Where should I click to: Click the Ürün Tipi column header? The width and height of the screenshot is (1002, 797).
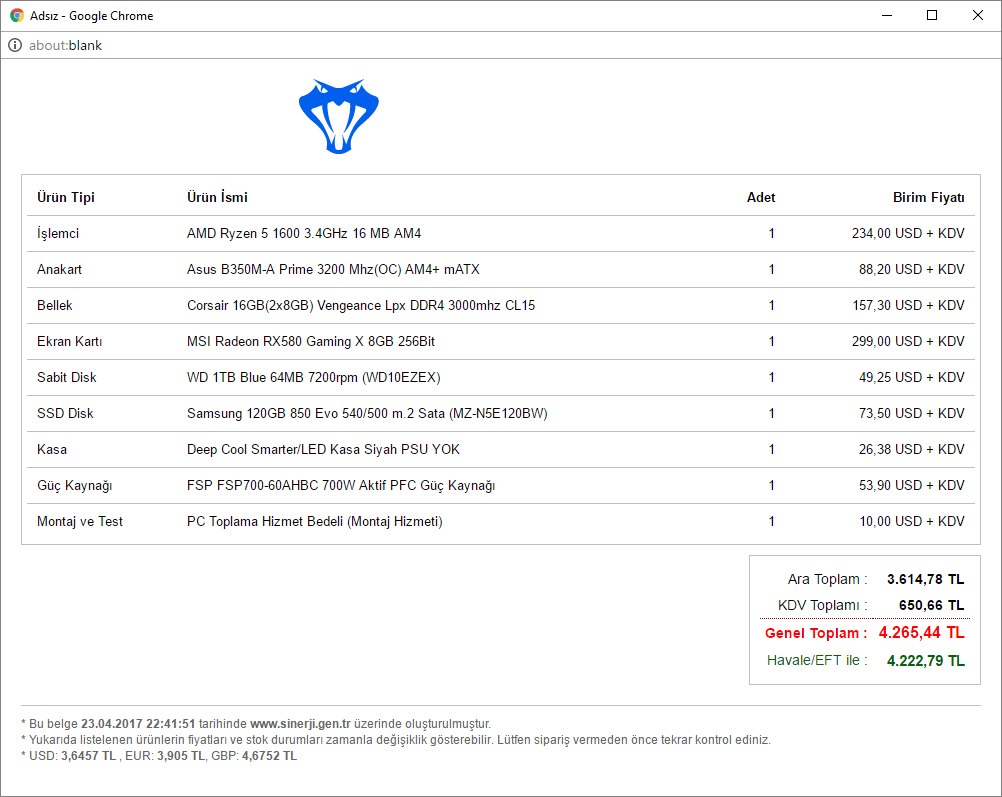[66, 197]
